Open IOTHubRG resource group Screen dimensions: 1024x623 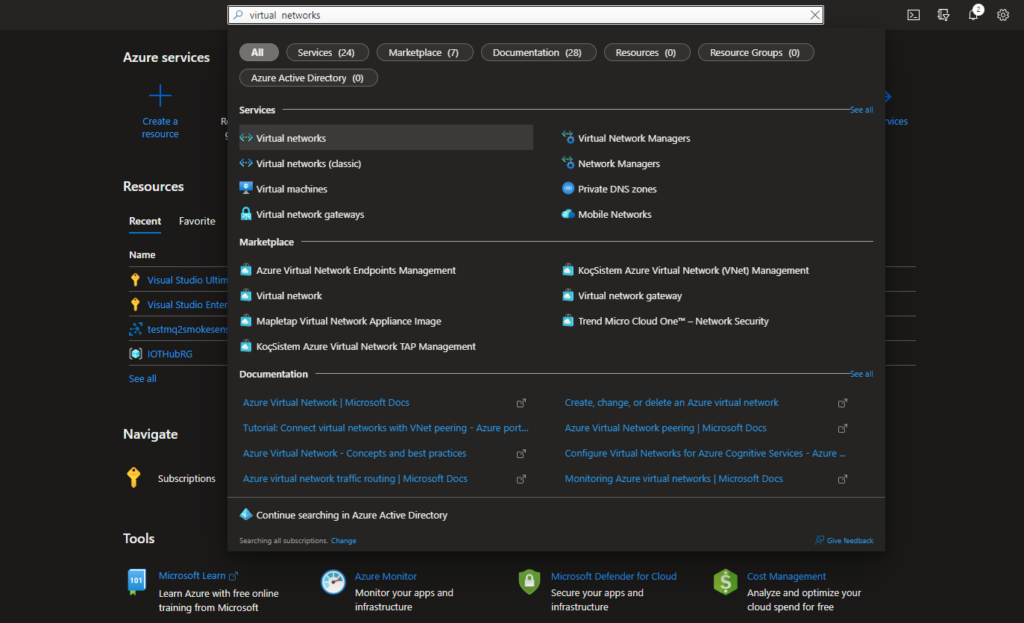(170, 354)
